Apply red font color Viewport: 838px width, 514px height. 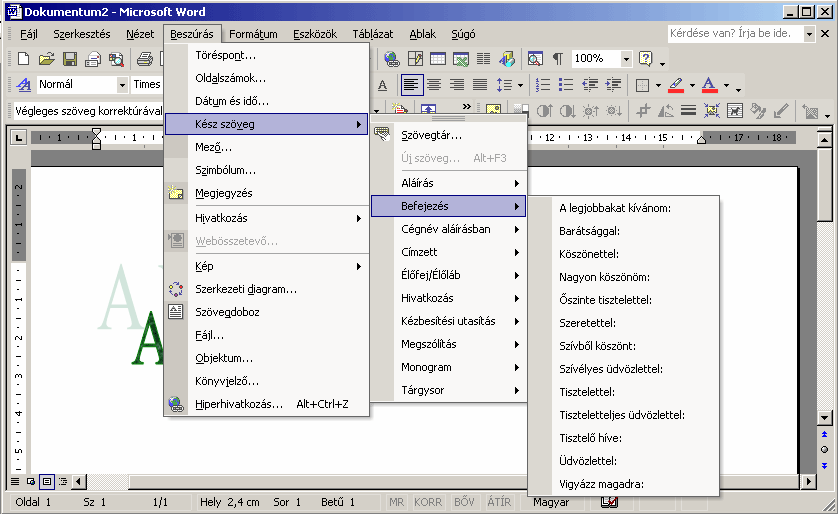(x=709, y=84)
